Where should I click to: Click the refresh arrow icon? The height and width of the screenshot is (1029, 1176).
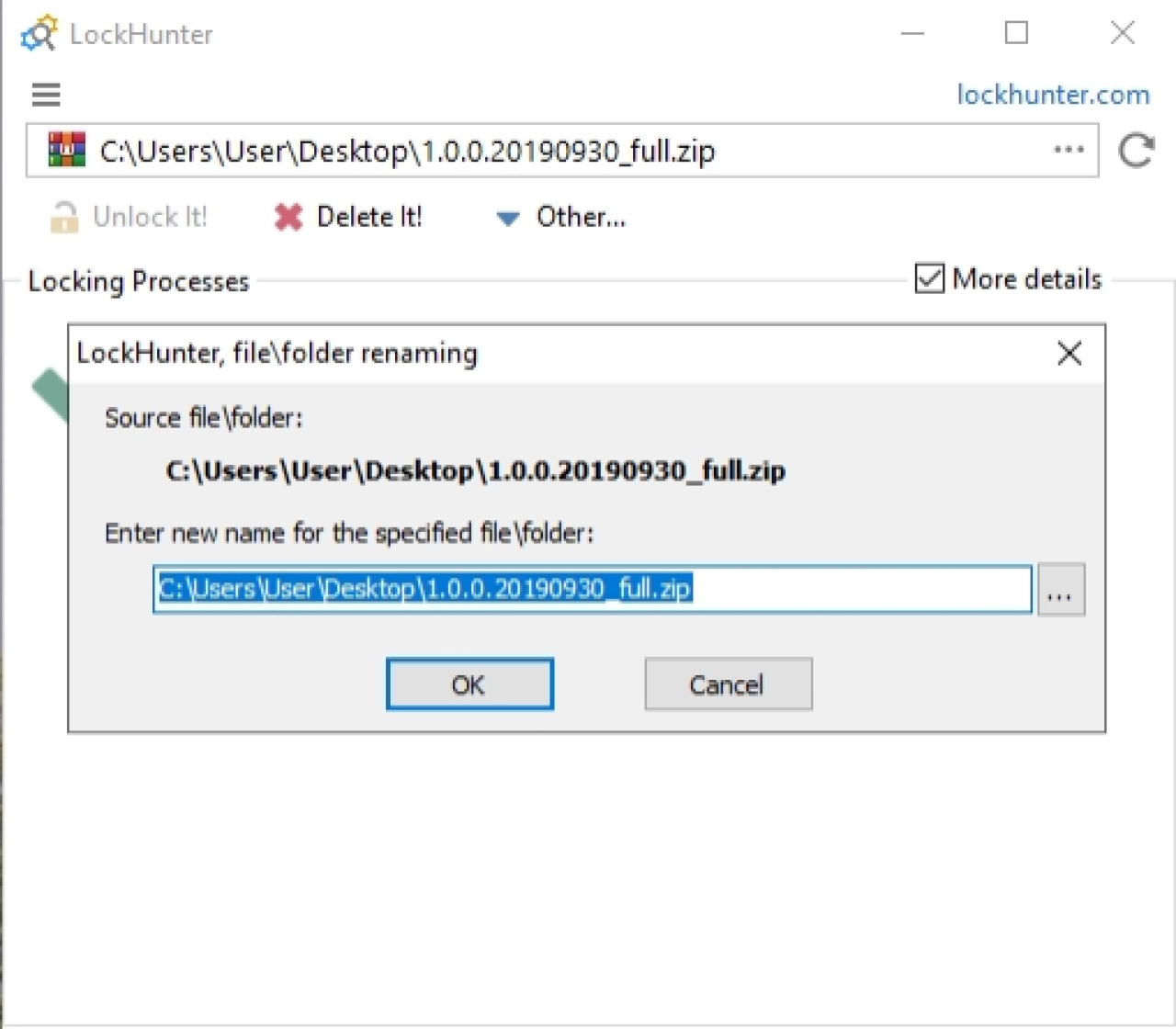coord(1136,151)
